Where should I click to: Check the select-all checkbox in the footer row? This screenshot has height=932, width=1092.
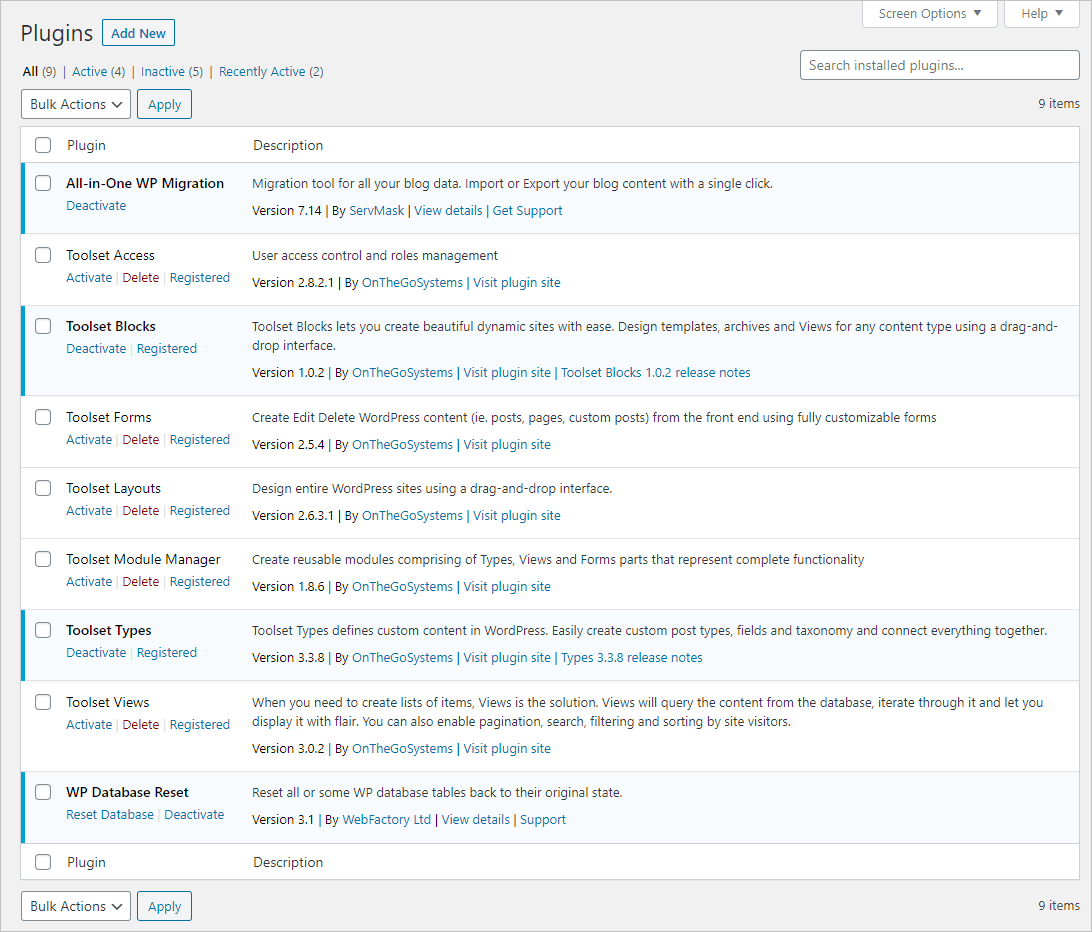coord(43,862)
